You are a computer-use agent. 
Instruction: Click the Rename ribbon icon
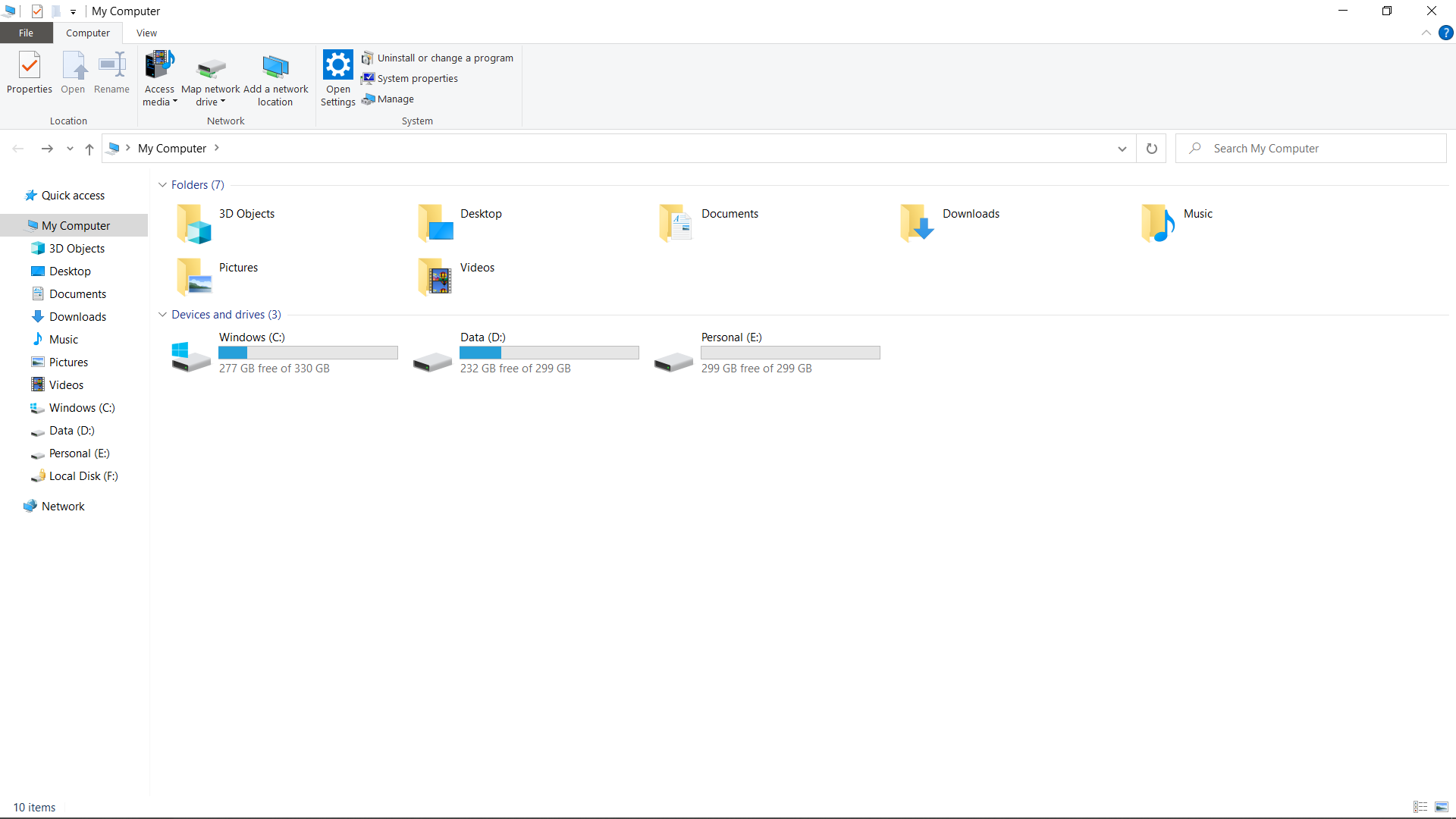pyautogui.click(x=111, y=73)
